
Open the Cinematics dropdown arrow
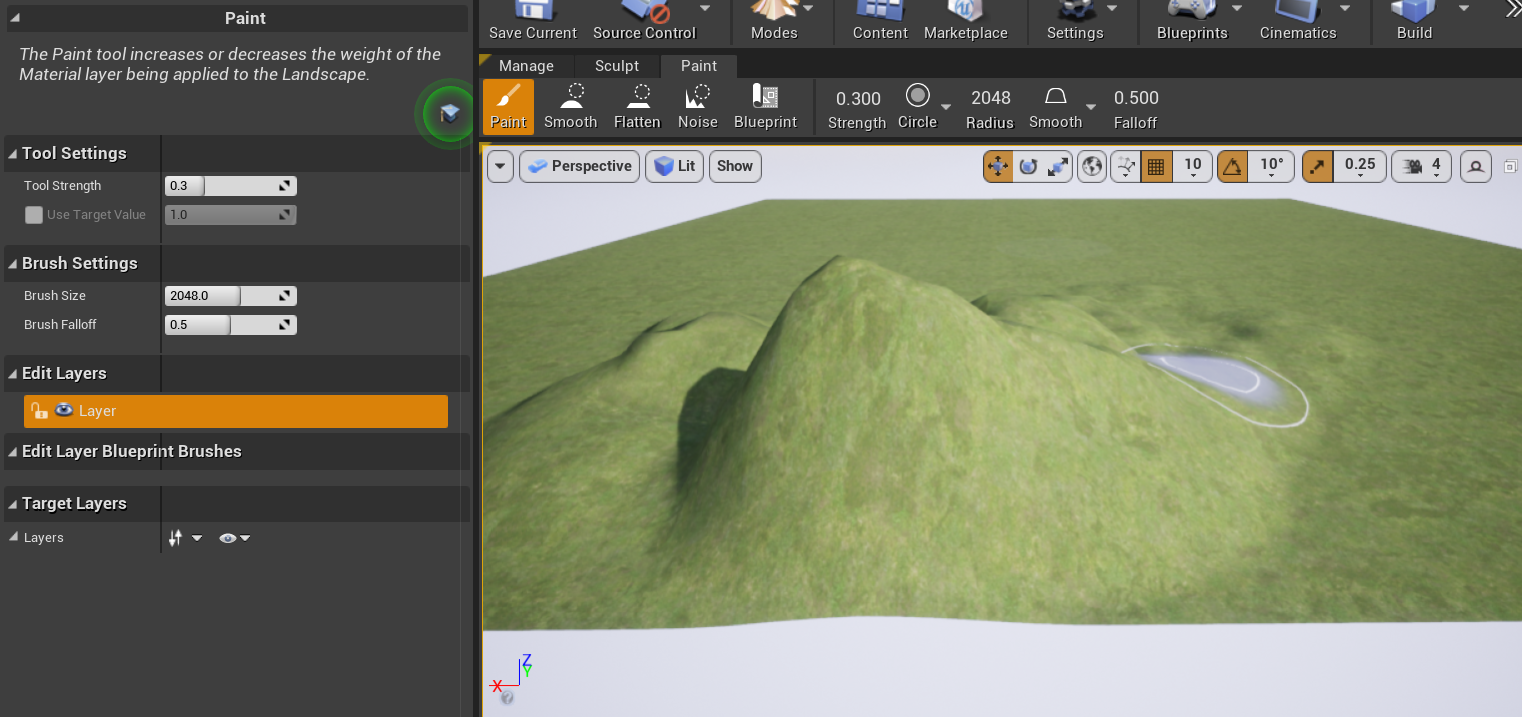point(1345,8)
